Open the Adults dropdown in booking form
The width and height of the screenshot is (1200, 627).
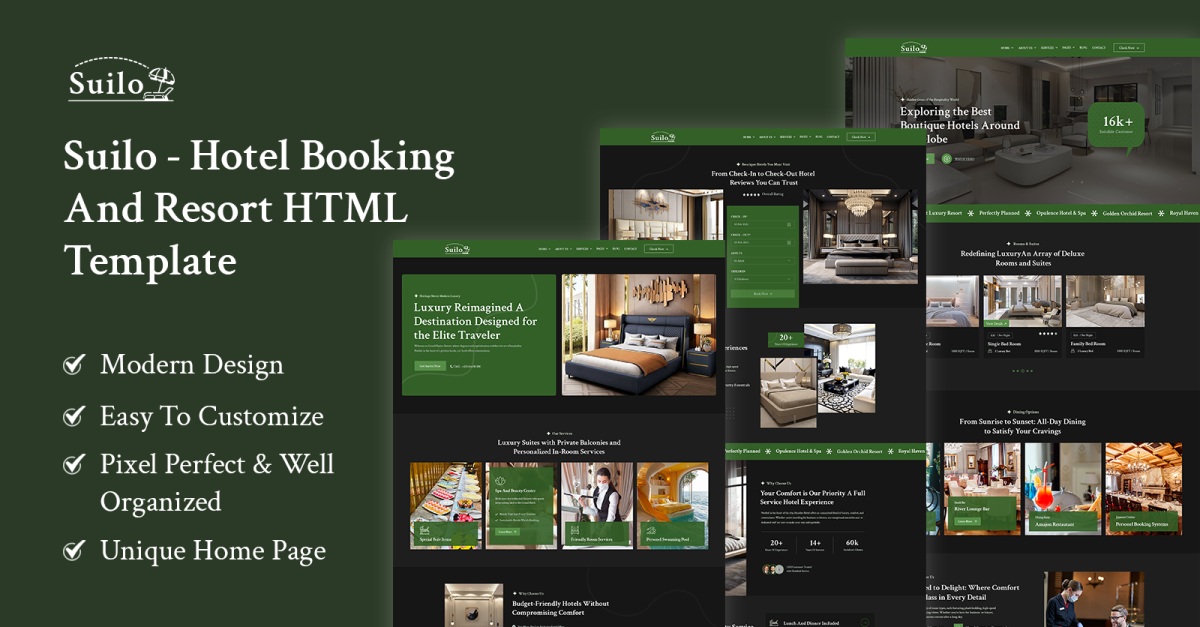coord(762,260)
